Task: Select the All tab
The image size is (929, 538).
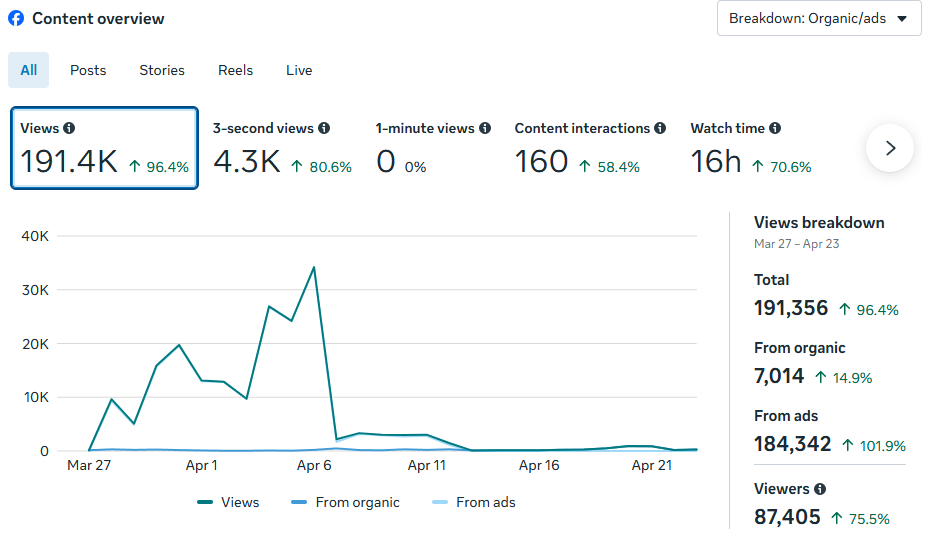Action: (x=28, y=70)
